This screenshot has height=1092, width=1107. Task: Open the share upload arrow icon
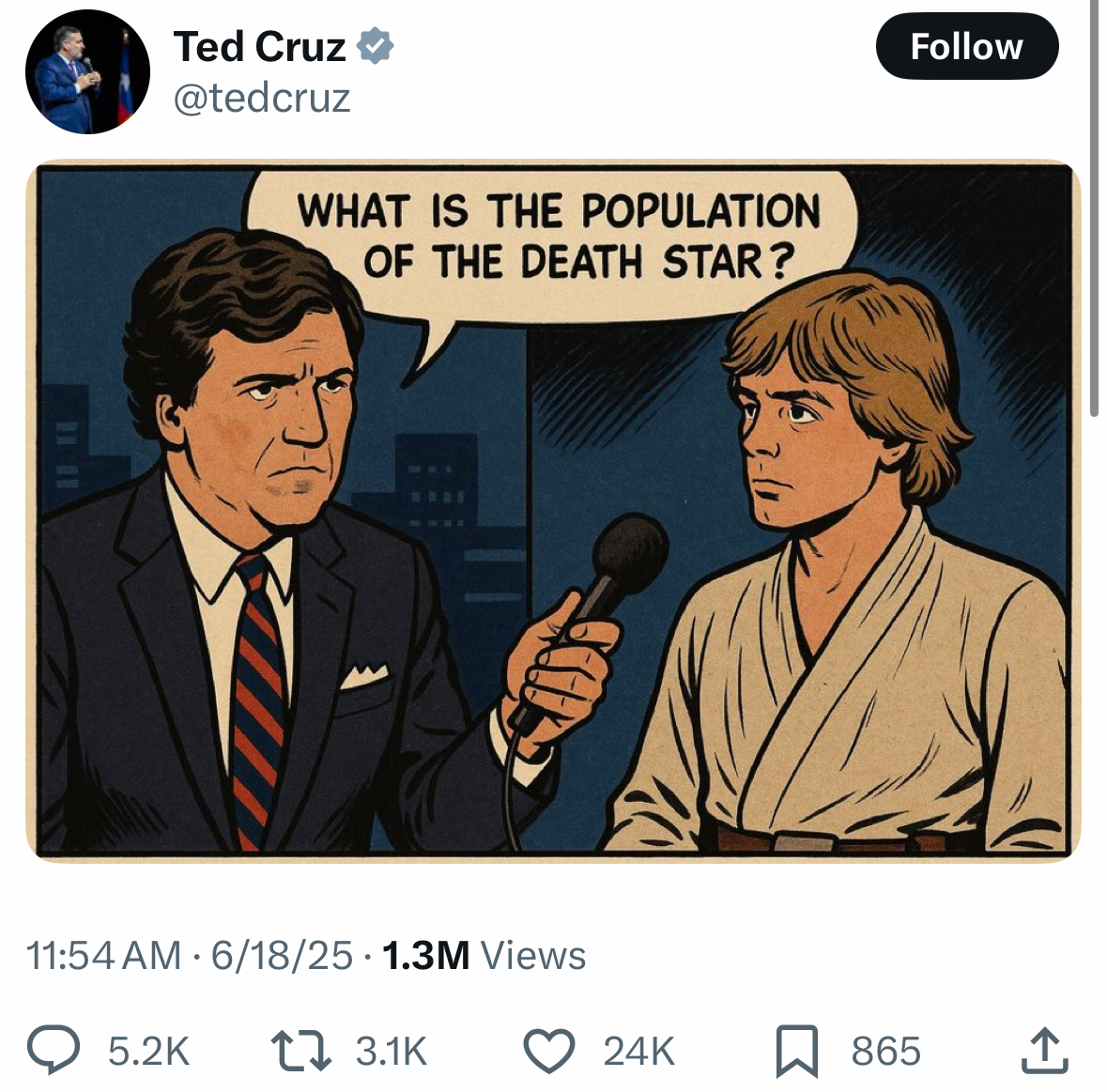click(x=1045, y=1051)
